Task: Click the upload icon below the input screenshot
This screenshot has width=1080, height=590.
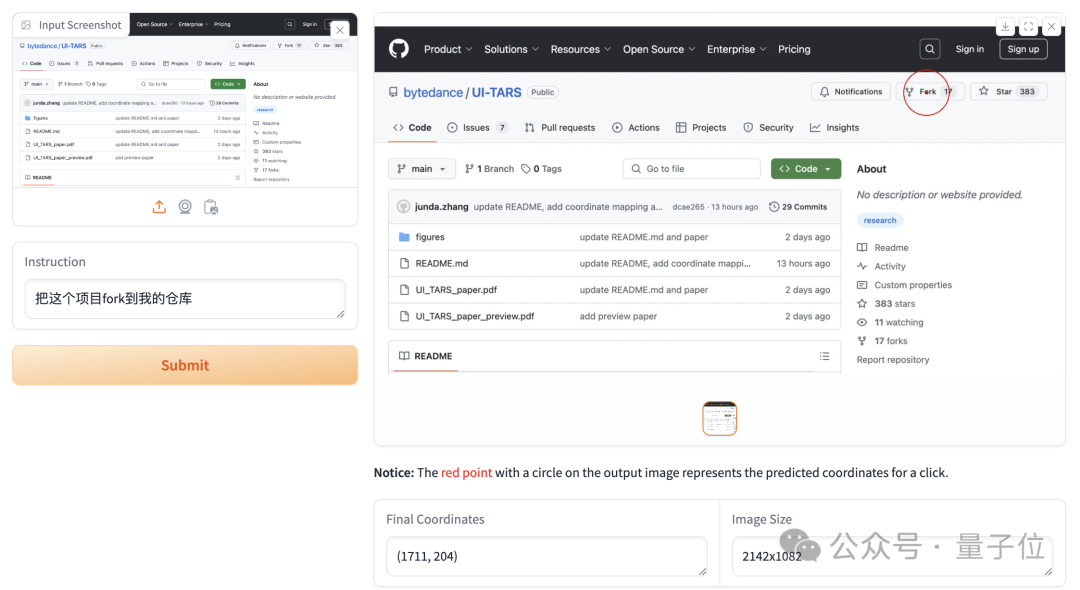Action: tap(159, 207)
